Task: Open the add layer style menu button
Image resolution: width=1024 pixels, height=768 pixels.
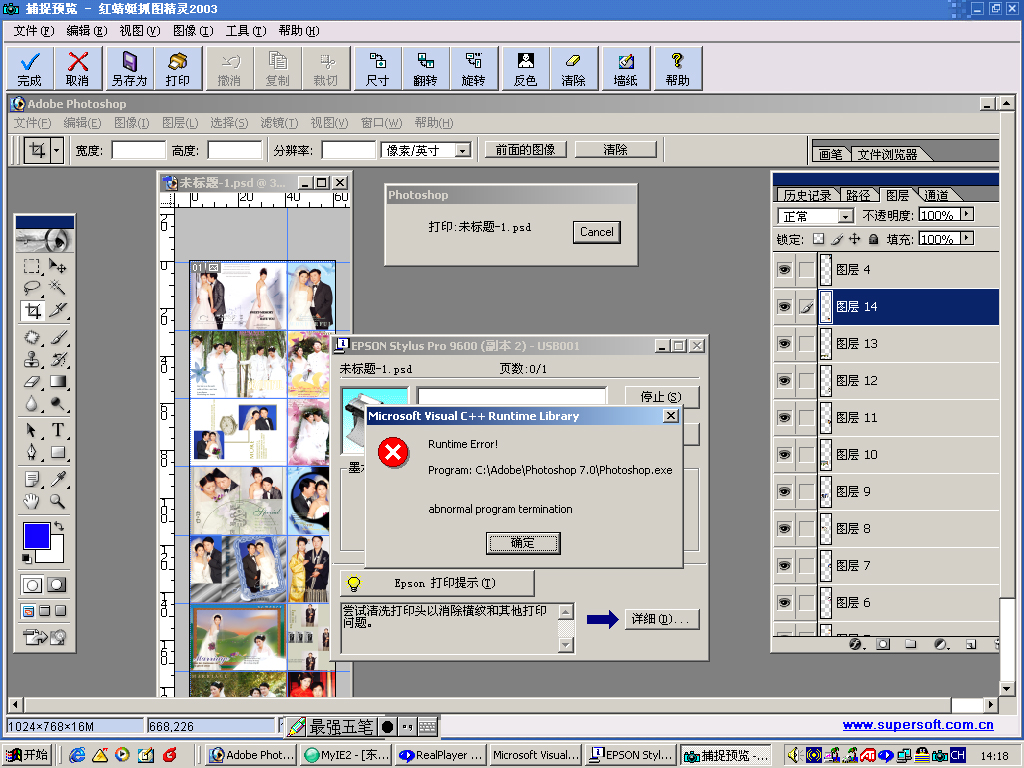Action: [856, 645]
